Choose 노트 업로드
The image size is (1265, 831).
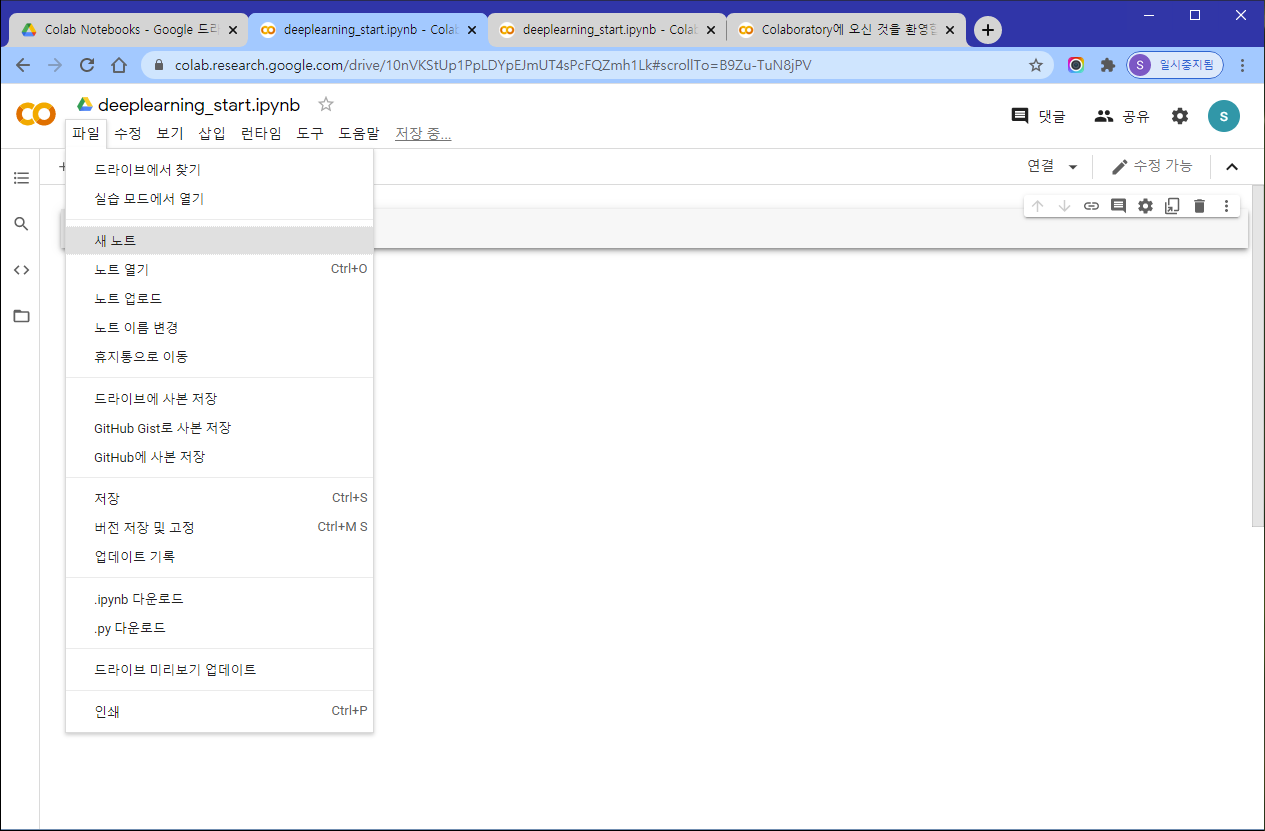tap(219, 298)
